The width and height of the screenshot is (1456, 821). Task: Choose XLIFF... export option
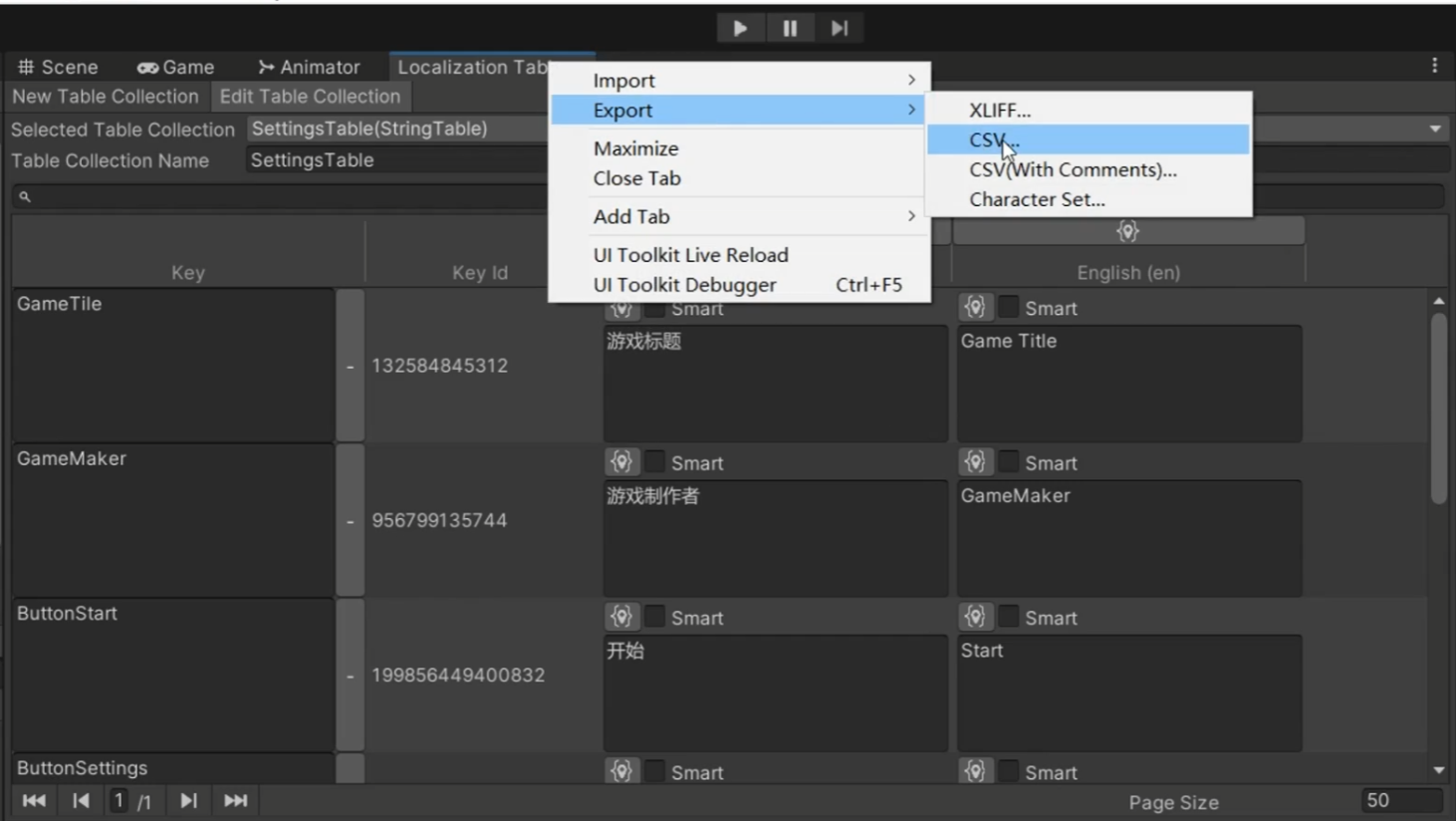coord(1089,110)
